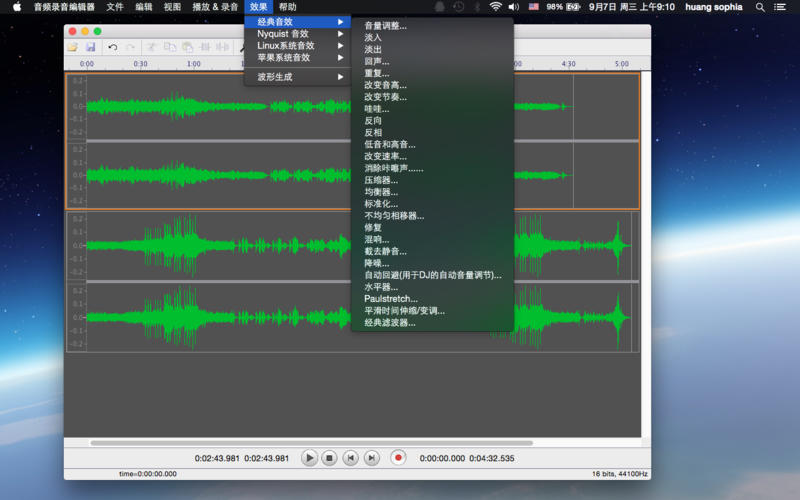
Task: Expand the 波形生成 submenu
Action: pos(297,77)
